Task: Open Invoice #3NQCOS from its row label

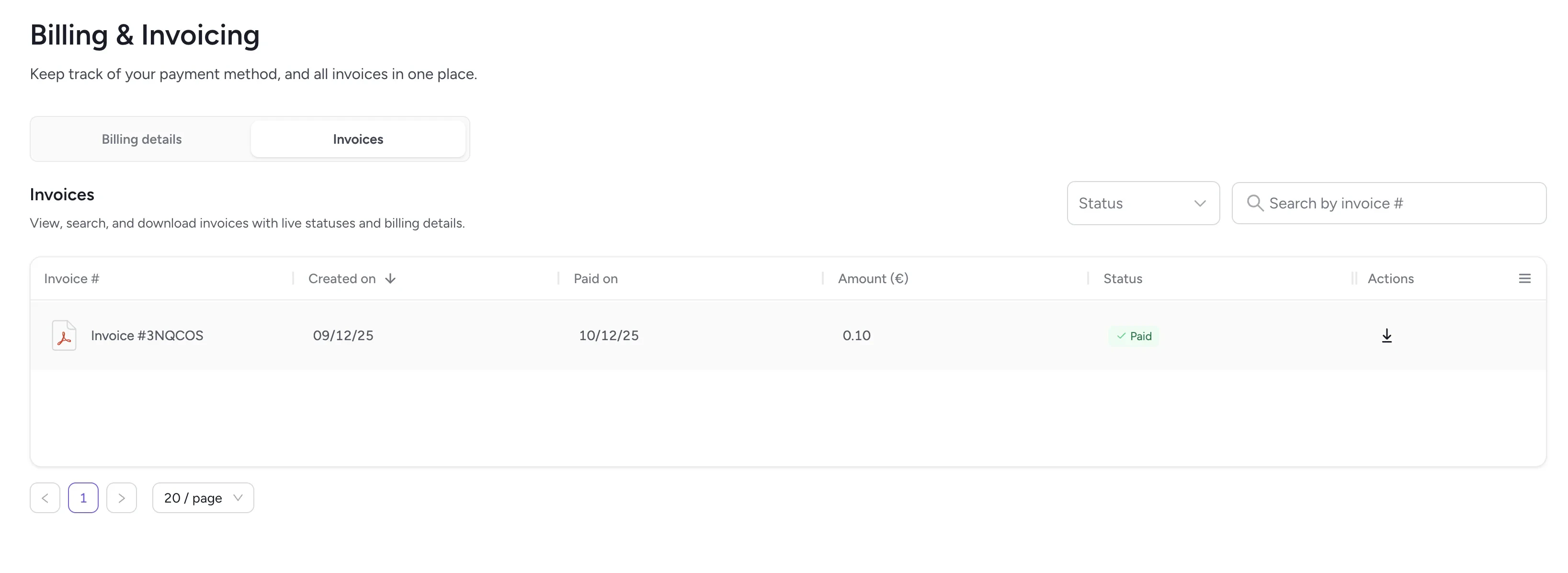Action: pos(147,335)
